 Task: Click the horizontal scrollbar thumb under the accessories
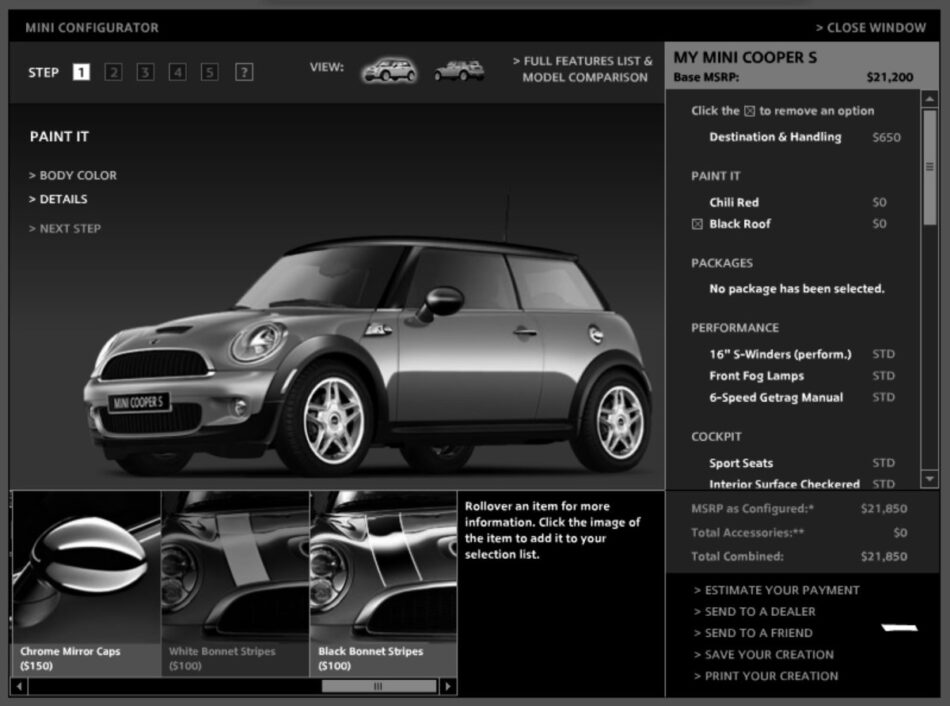pyautogui.click(x=379, y=686)
